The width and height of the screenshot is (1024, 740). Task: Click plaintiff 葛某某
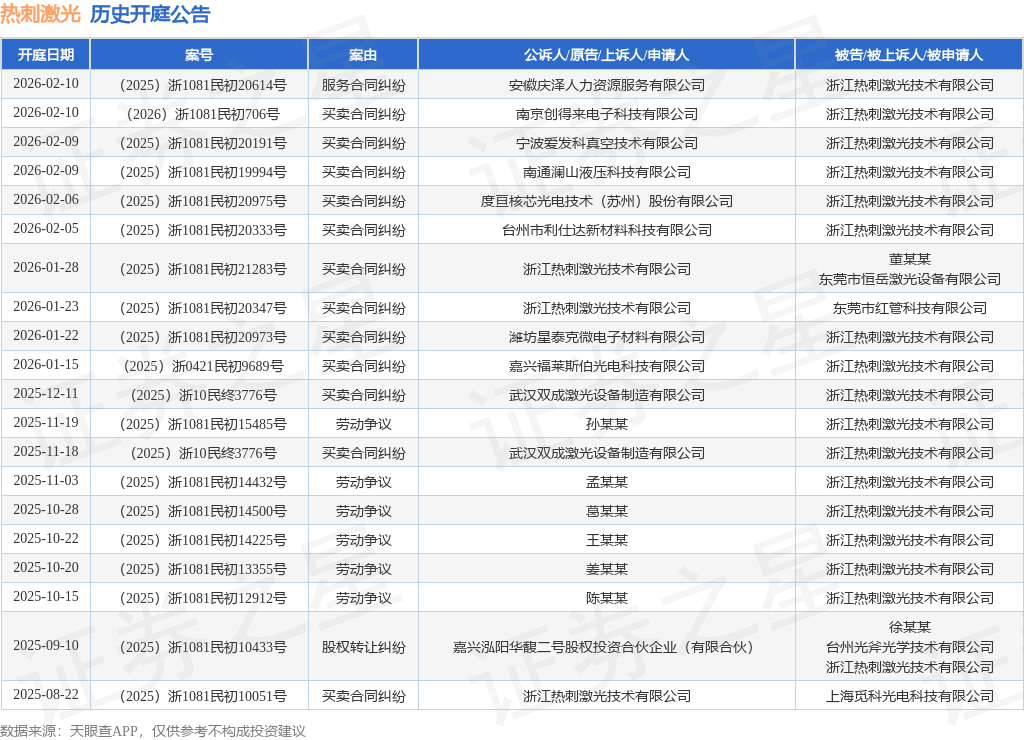tap(607, 511)
